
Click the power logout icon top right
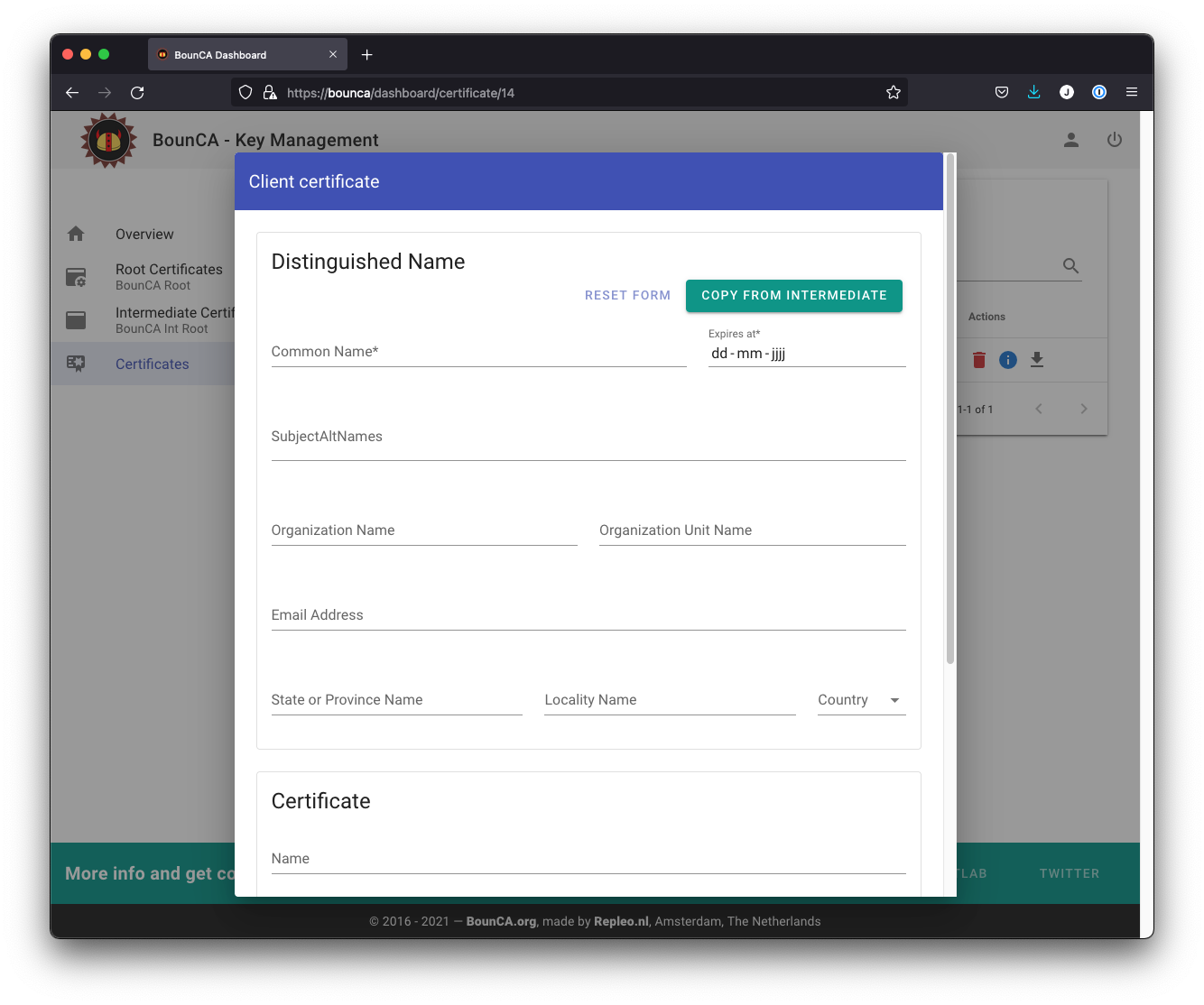(x=1114, y=140)
